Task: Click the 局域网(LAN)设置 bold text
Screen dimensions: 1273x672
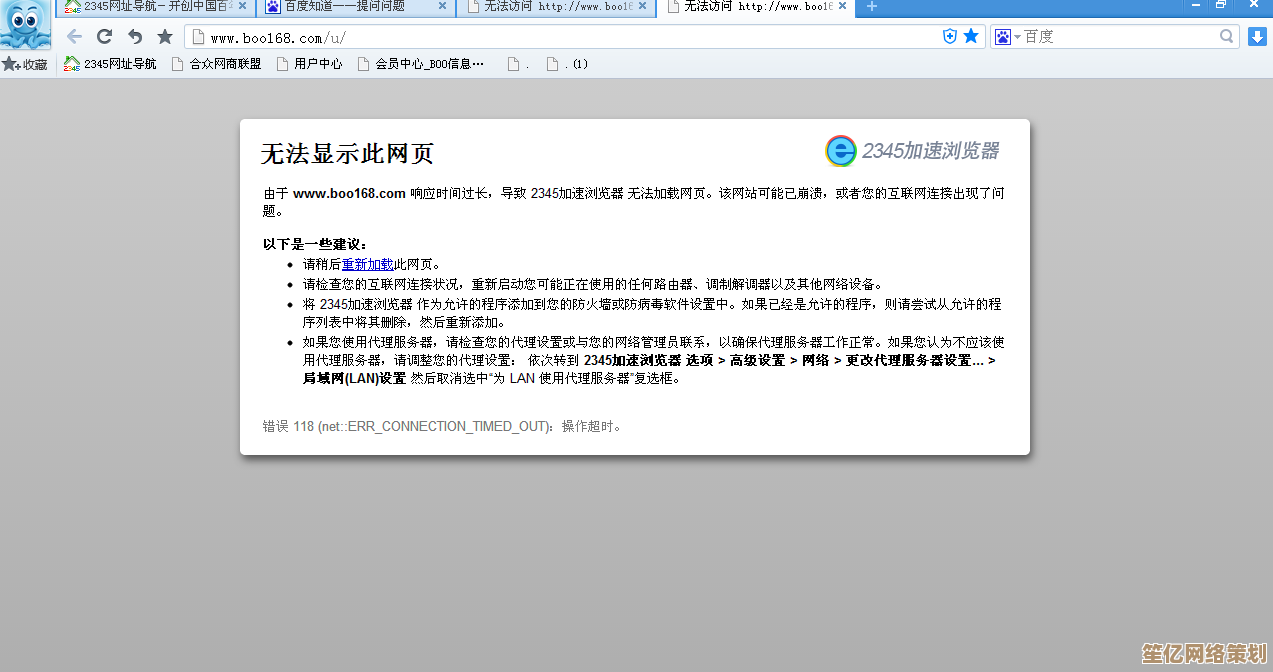Action: pos(355,378)
